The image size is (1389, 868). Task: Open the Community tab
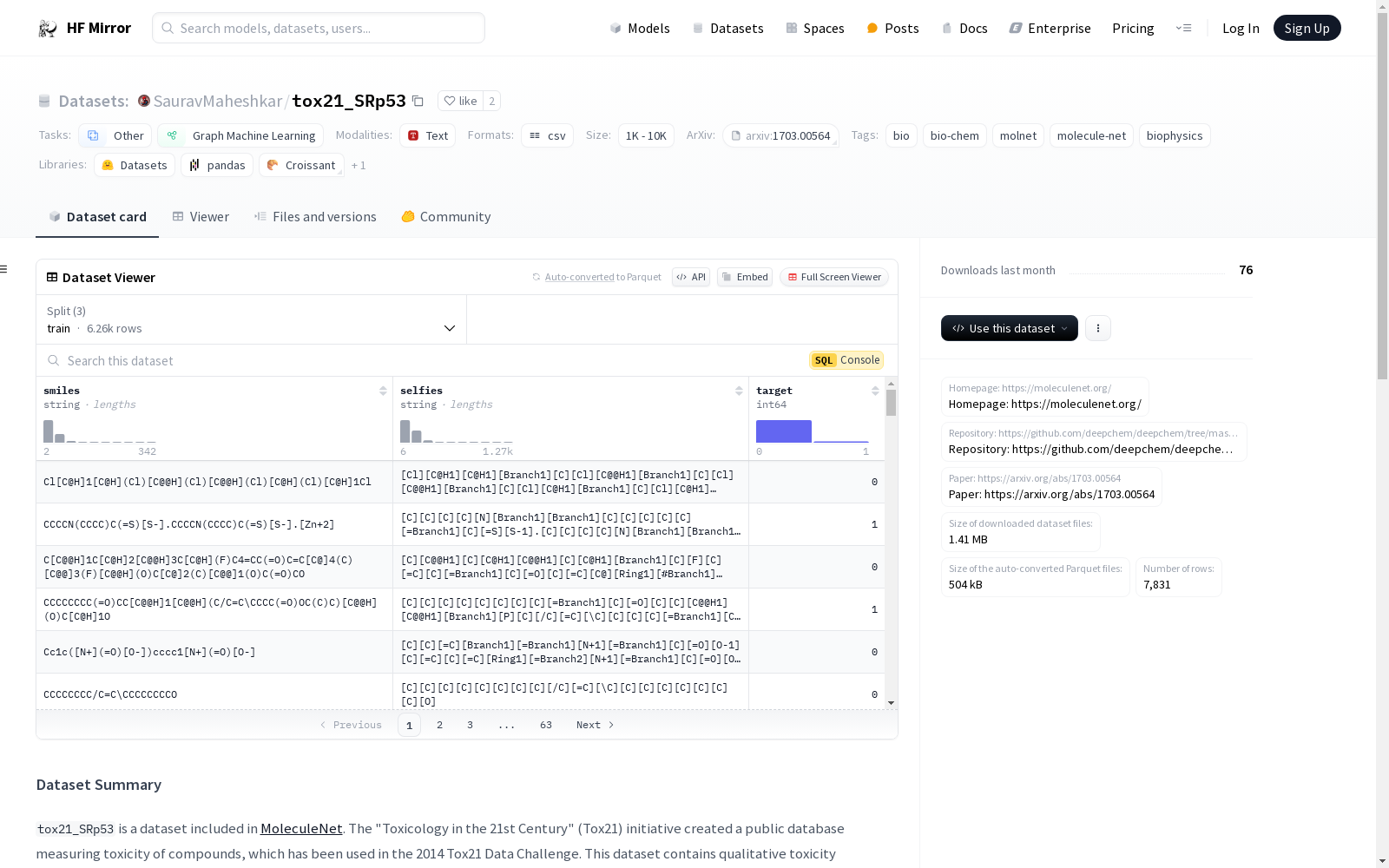coord(446,217)
